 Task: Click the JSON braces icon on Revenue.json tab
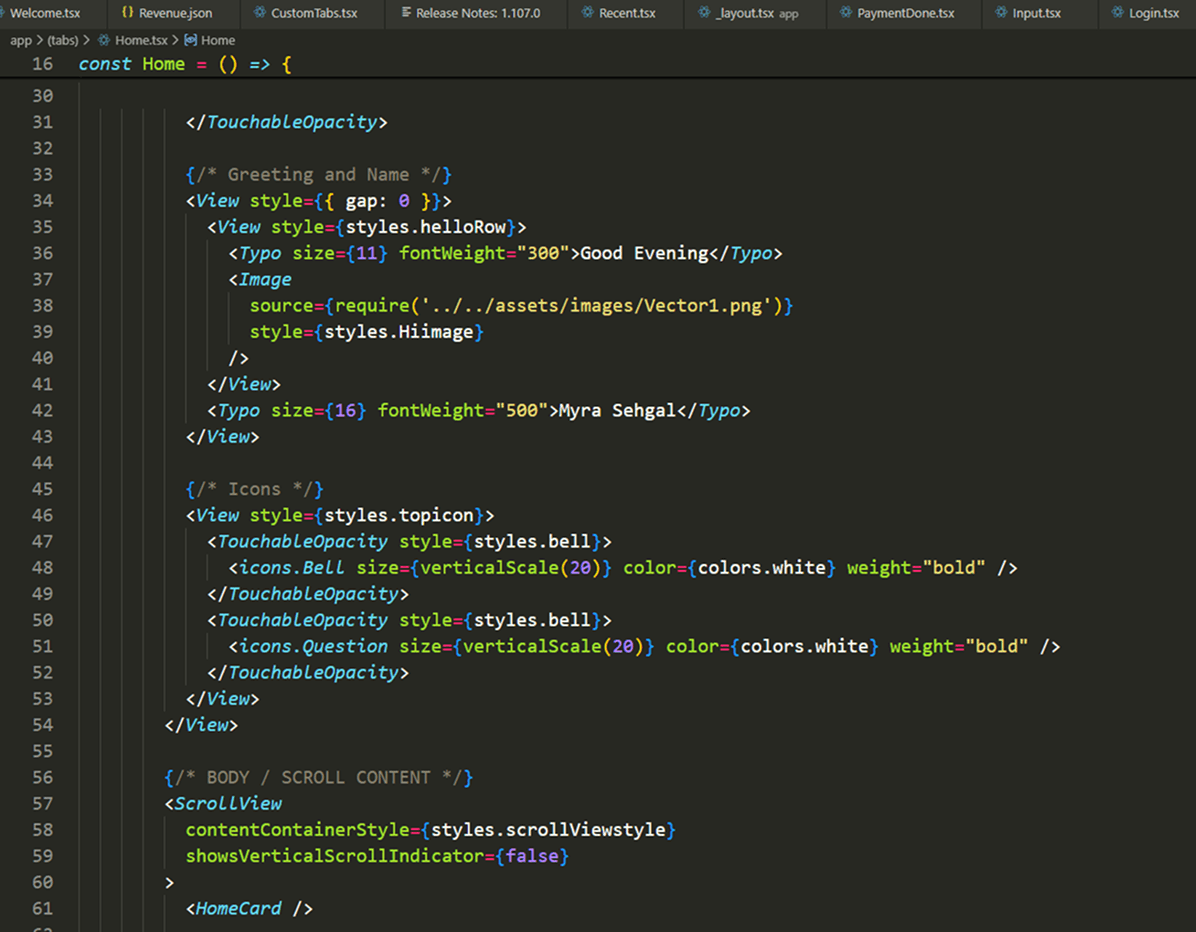click(127, 12)
